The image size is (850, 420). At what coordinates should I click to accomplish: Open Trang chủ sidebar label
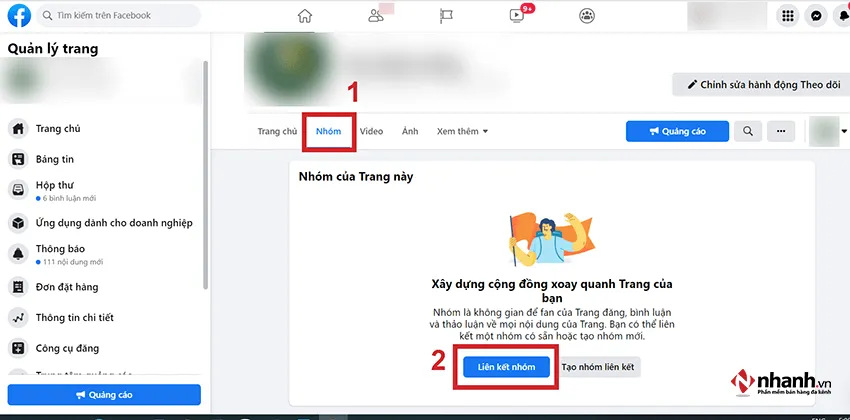pos(58,128)
